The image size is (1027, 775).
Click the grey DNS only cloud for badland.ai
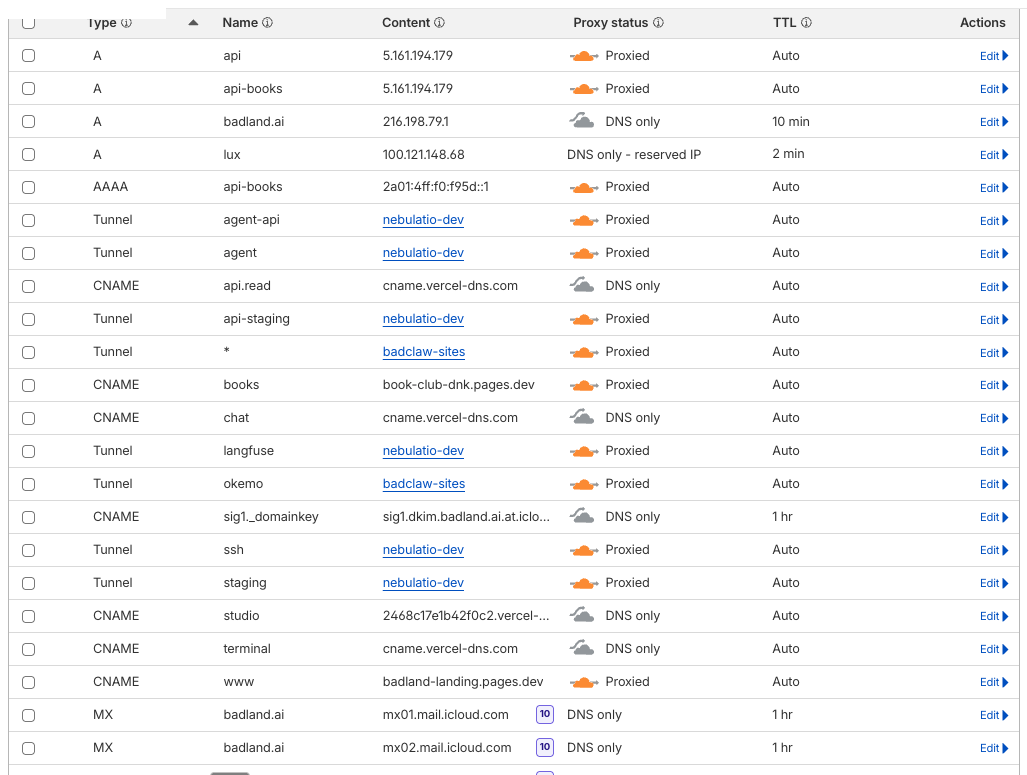584,121
